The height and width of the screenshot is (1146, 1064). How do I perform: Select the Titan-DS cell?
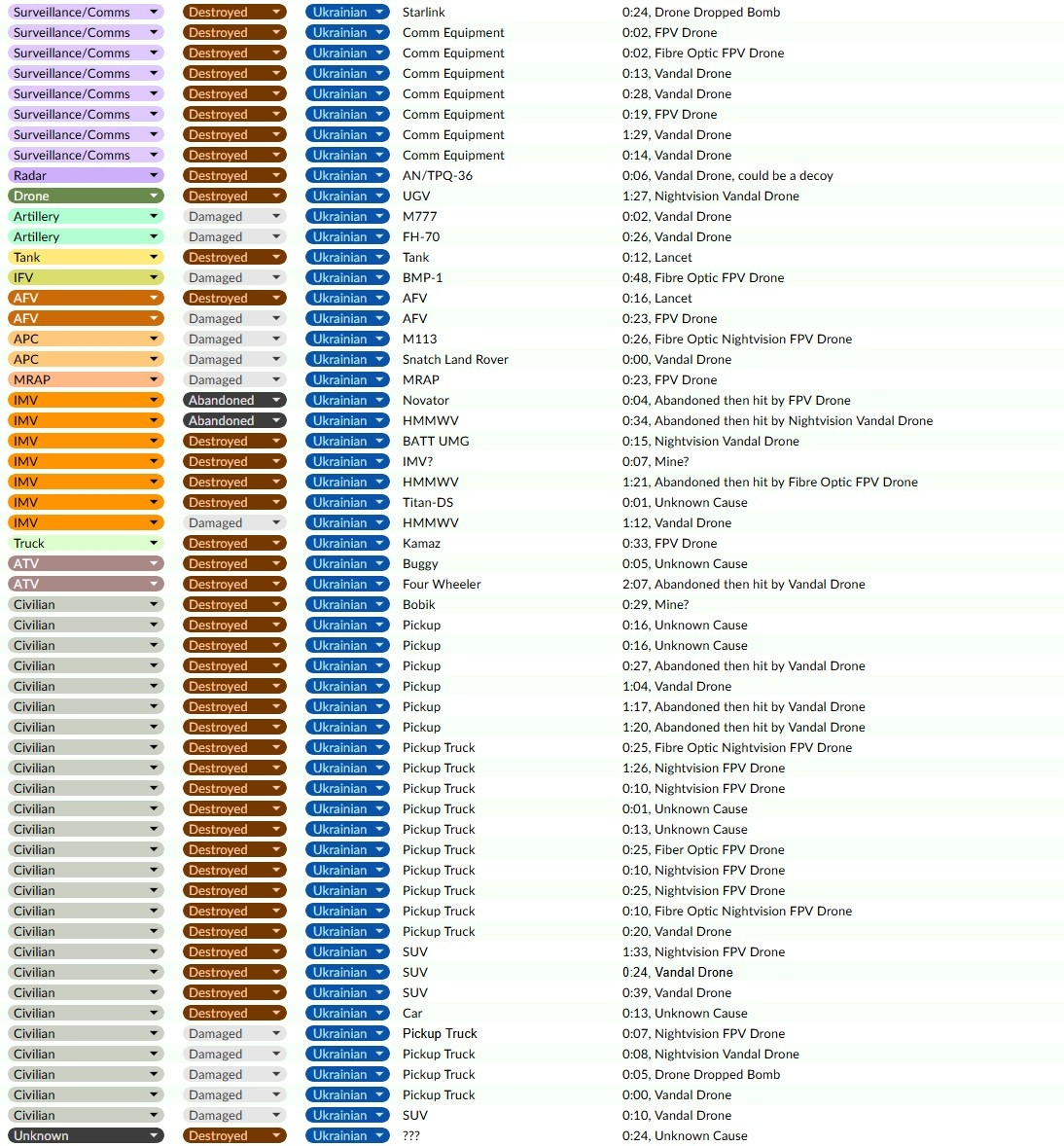pyautogui.click(x=428, y=503)
